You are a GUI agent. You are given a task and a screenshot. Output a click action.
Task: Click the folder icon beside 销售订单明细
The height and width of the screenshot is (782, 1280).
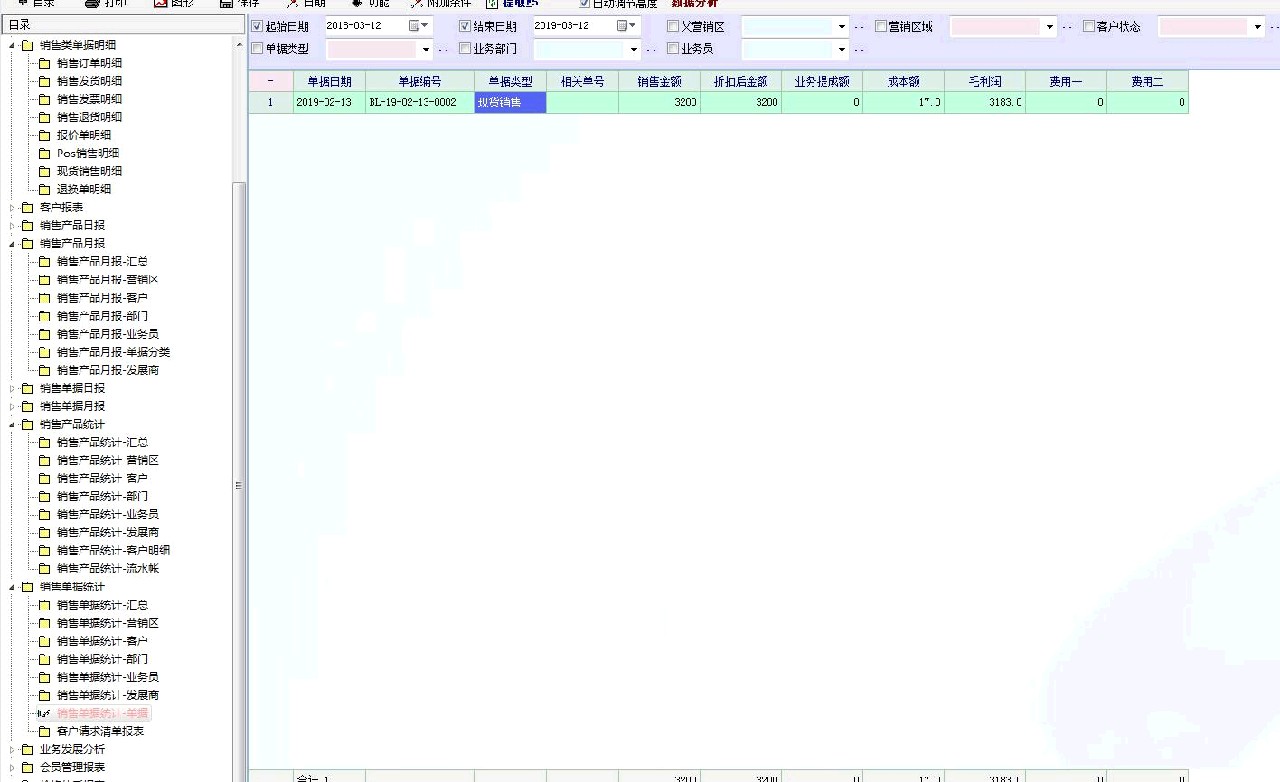click(44, 63)
